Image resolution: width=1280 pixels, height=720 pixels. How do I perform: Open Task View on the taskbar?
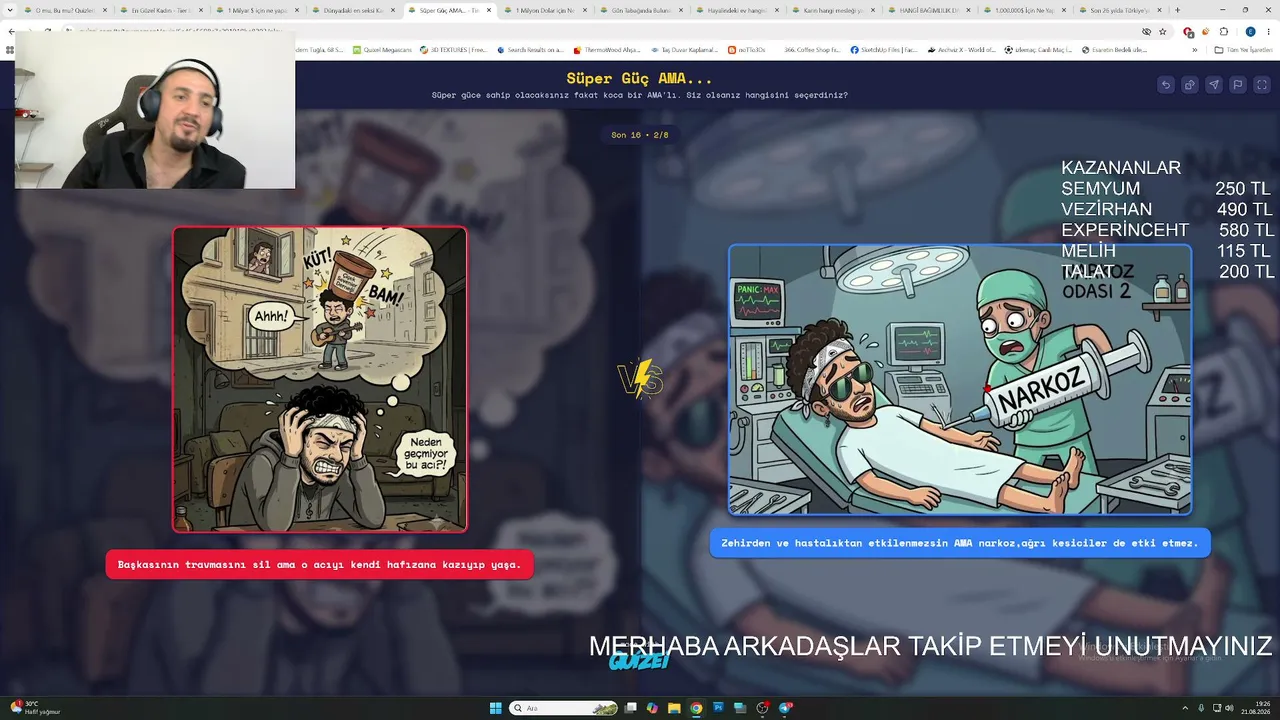click(x=631, y=708)
